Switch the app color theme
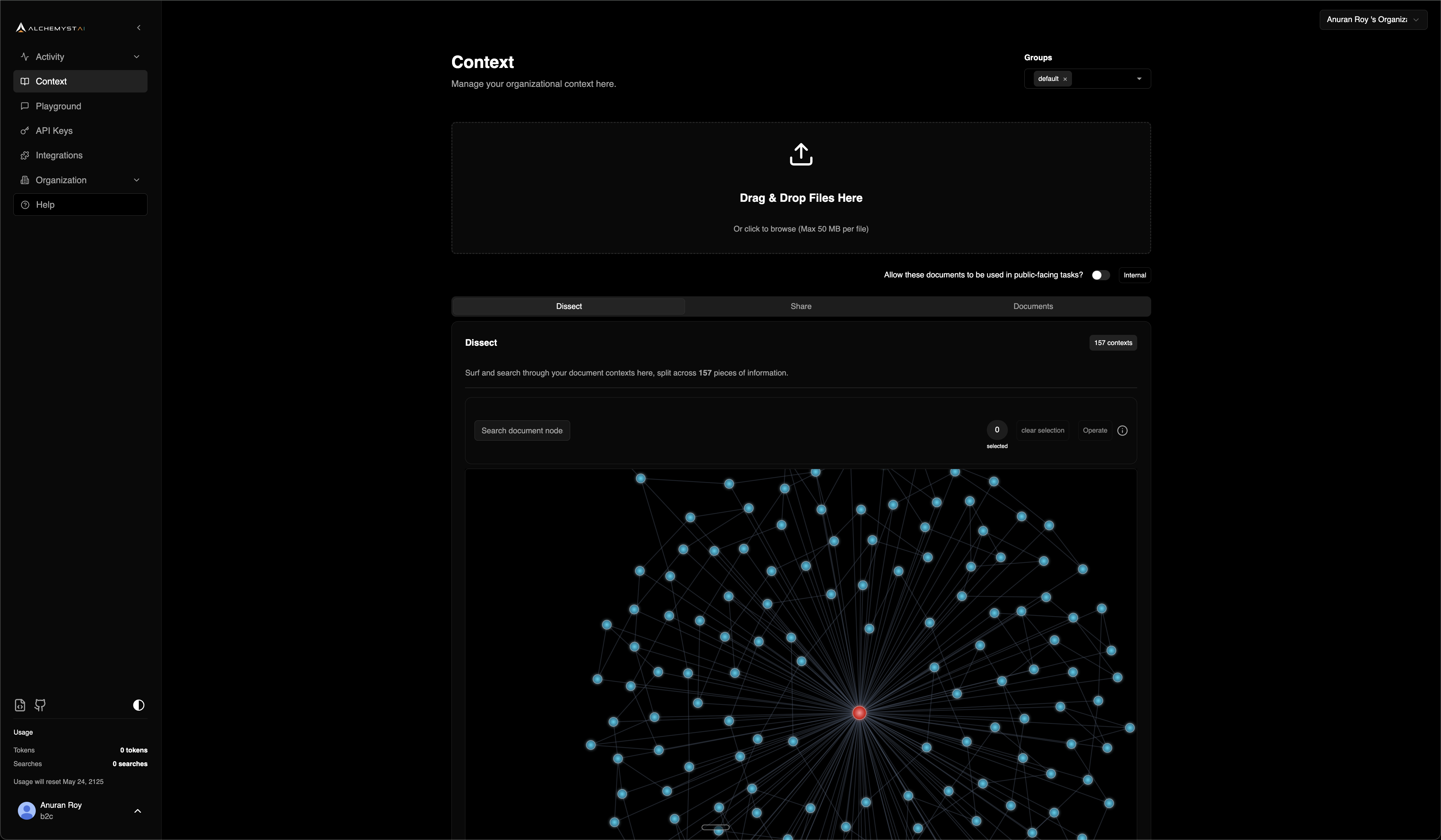This screenshot has height=840, width=1441. coord(138,705)
